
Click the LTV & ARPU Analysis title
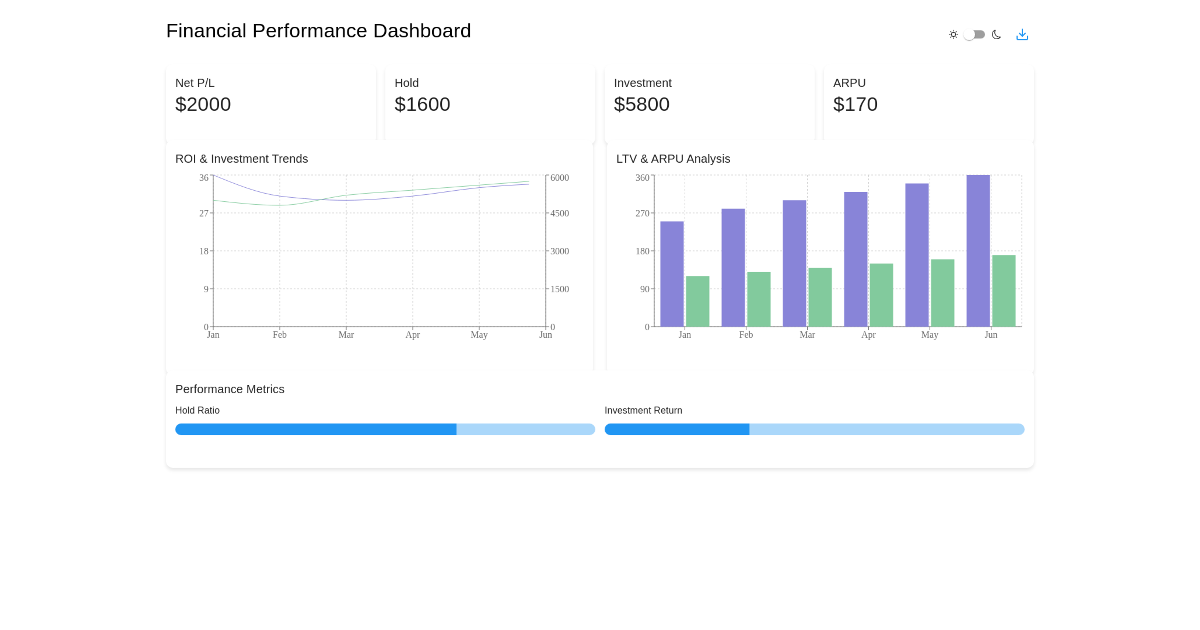tap(673, 159)
